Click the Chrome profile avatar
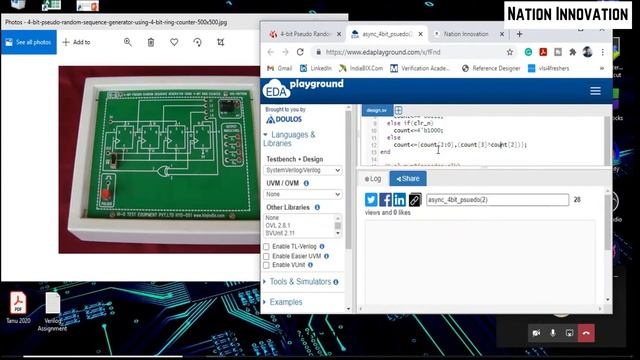Screen dimensions: 640x360 tap(587, 52)
